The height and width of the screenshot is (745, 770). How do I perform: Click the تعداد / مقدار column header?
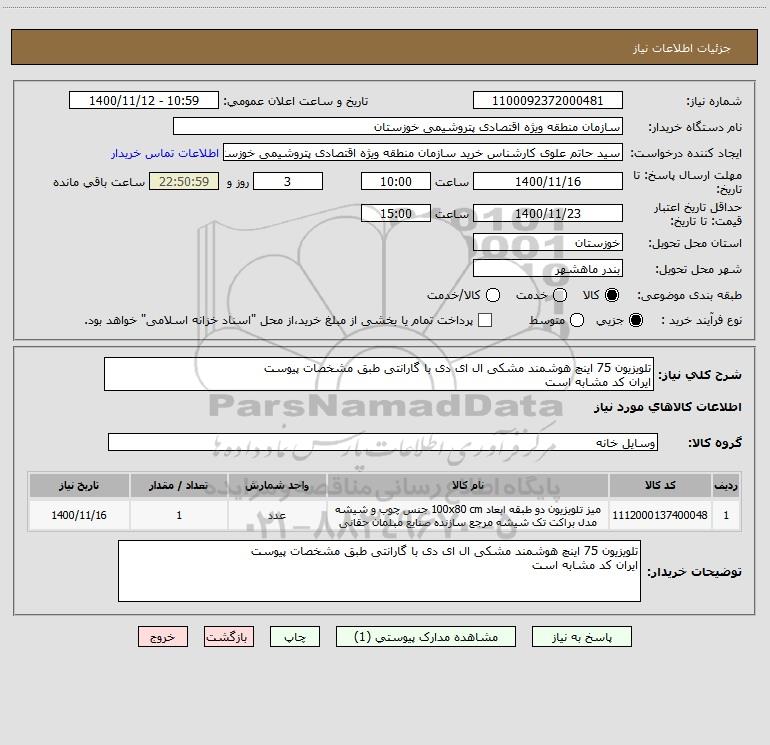pos(179,485)
